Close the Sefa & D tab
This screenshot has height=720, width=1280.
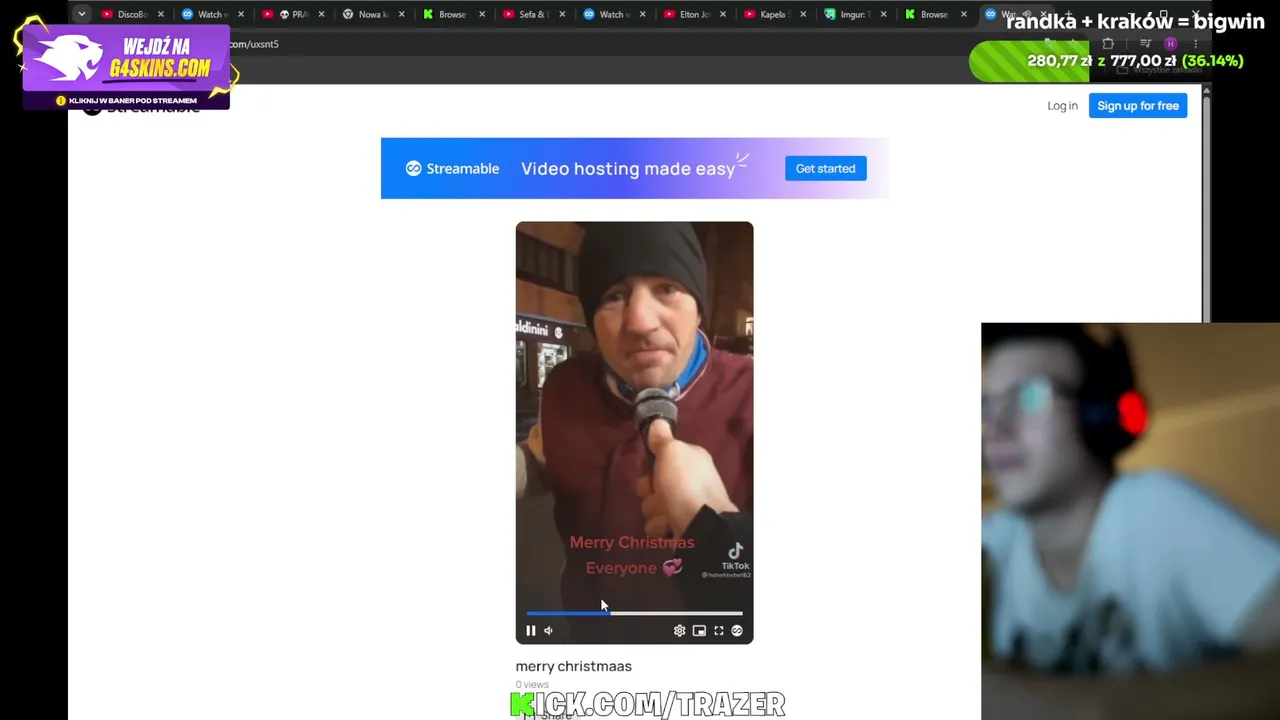coord(562,14)
